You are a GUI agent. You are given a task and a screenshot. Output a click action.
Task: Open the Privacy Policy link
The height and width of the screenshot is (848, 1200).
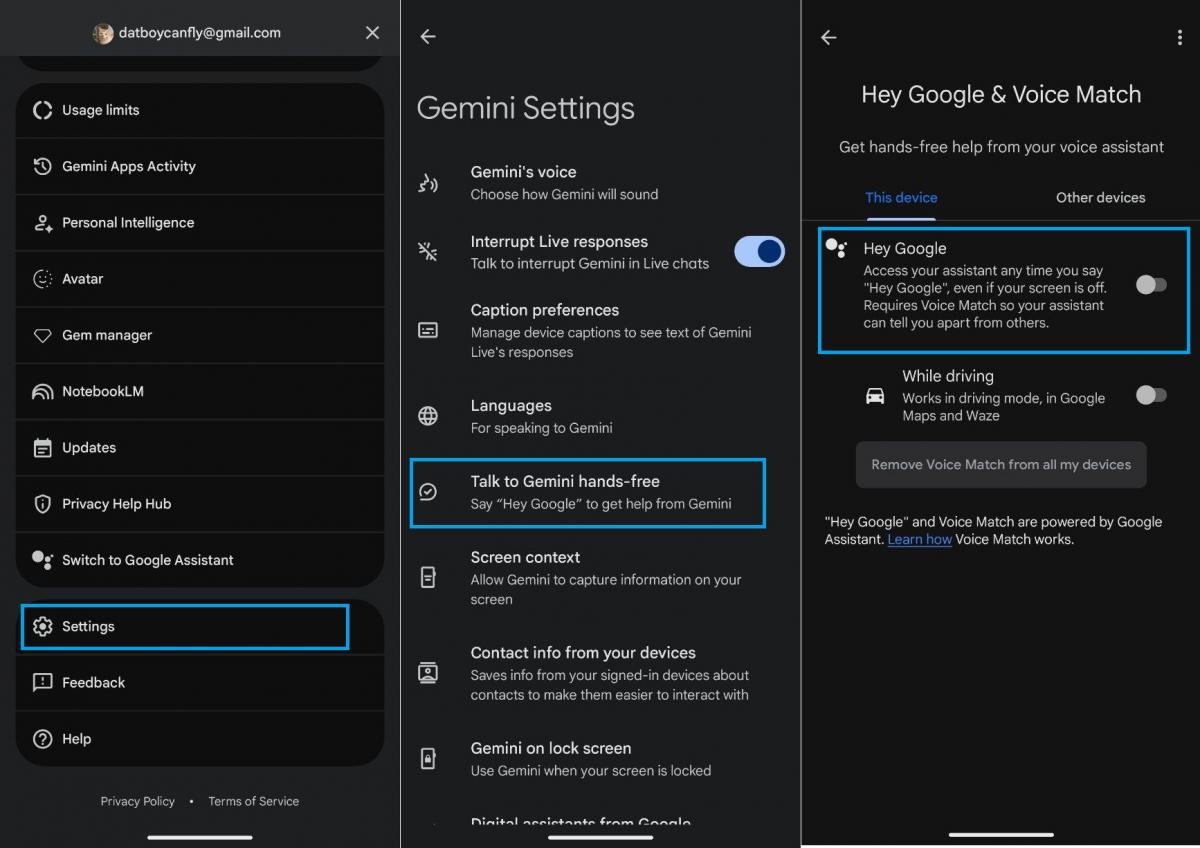[x=137, y=801]
